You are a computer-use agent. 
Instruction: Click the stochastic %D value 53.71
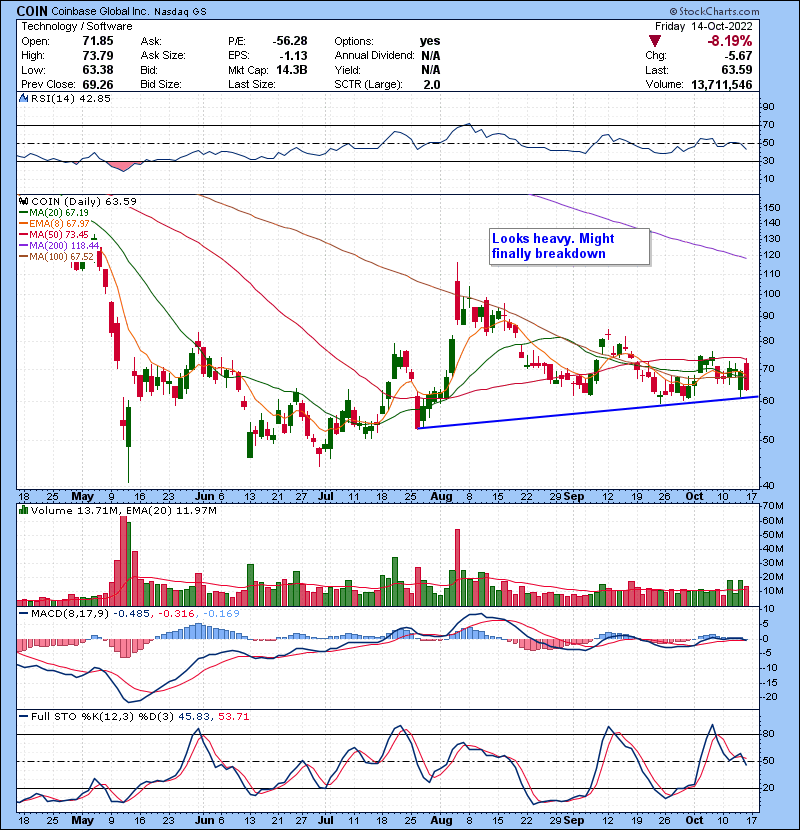233,716
